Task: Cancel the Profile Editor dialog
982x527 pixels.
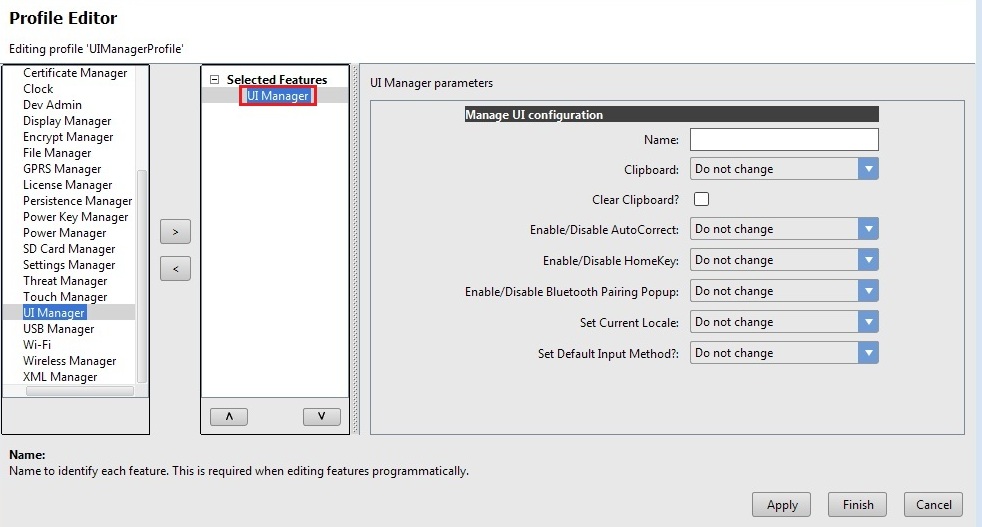Action: point(933,505)
